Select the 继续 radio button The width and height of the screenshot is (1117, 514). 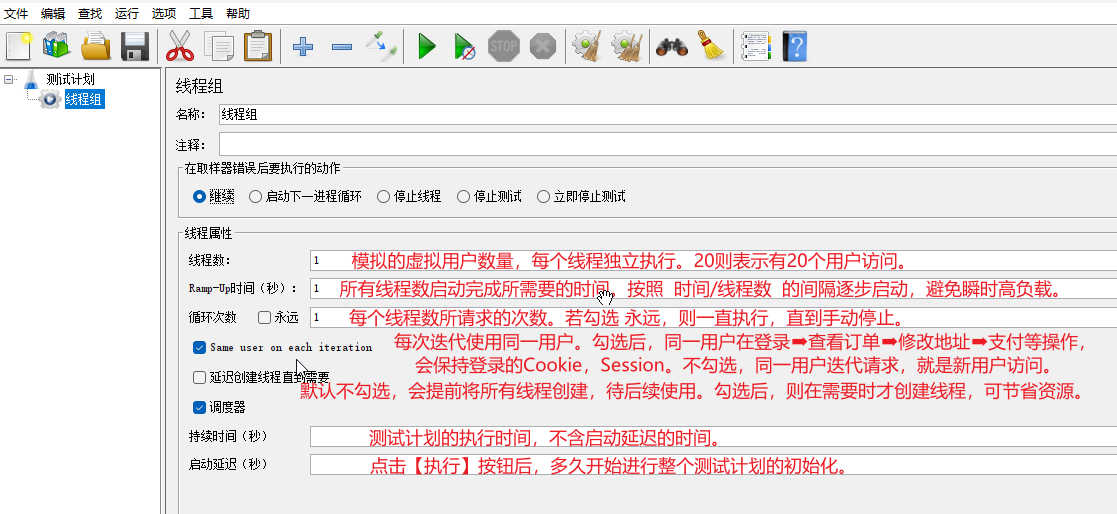point(199,196)
